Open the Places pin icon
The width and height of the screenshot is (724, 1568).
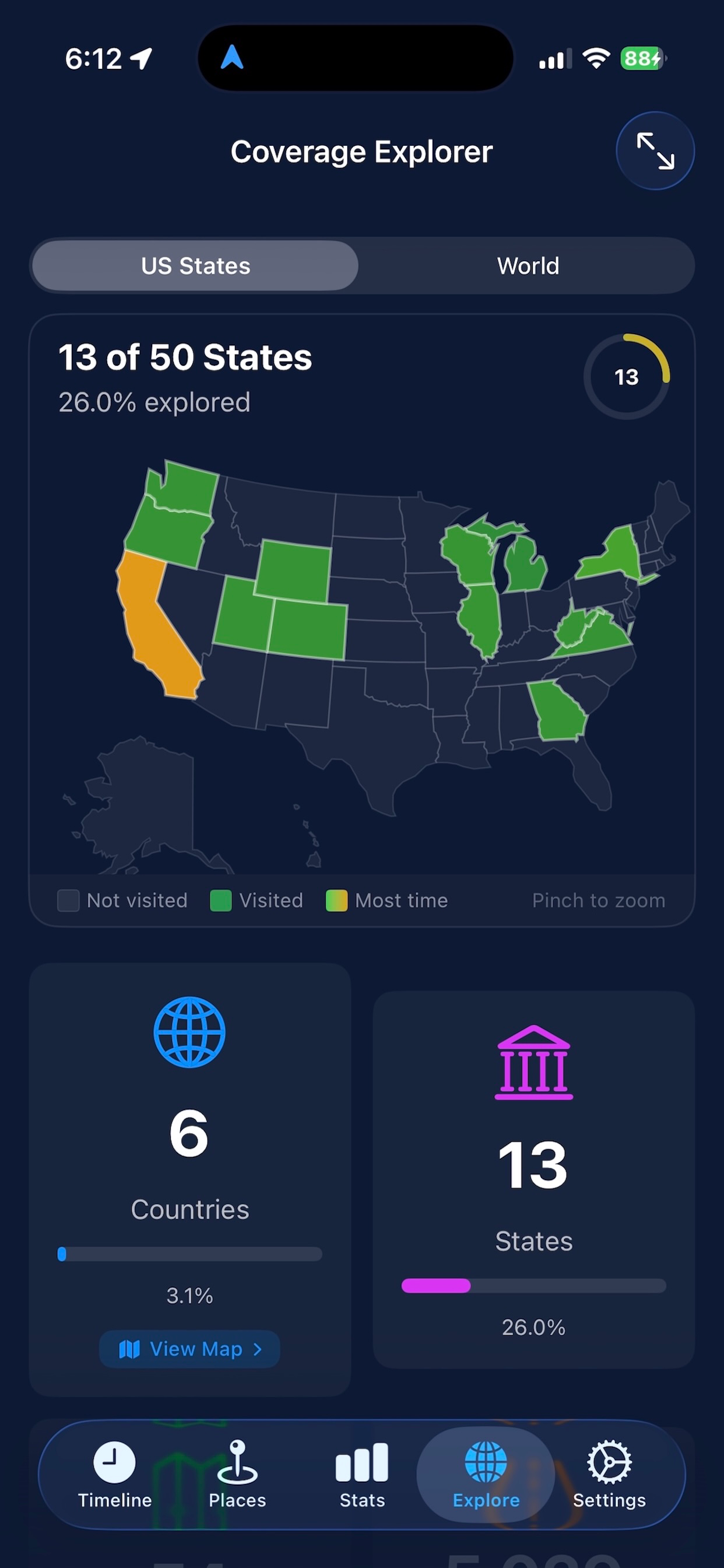(237, 1462)
